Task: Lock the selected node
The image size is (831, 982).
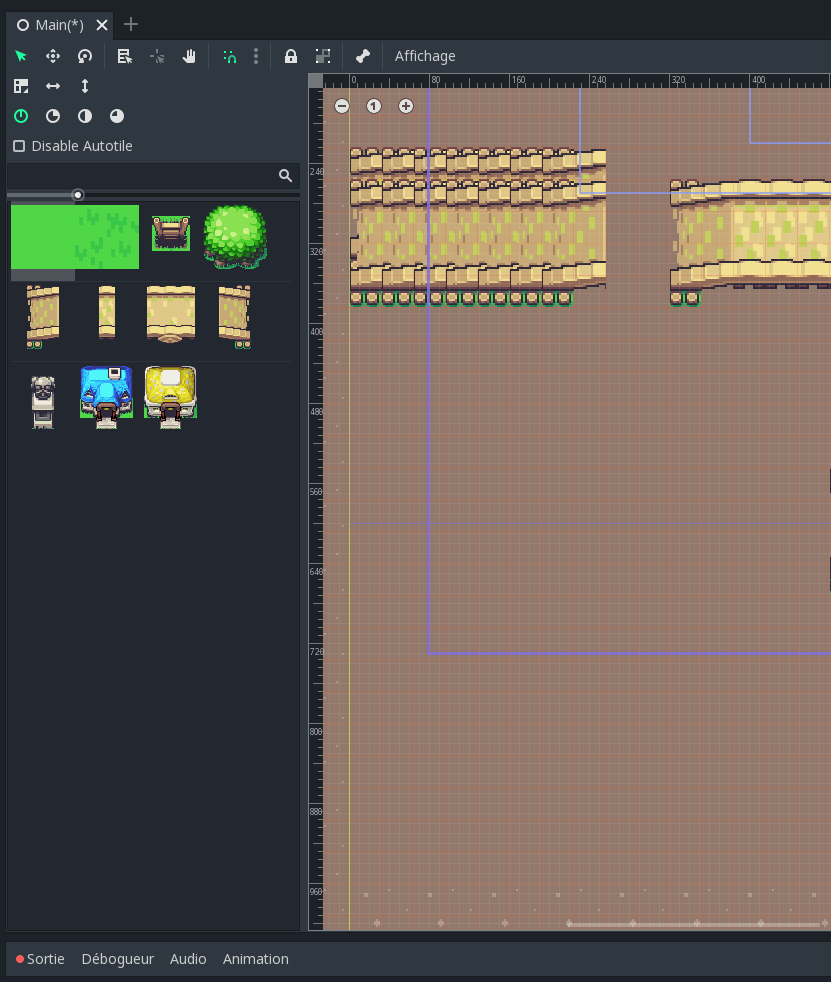Action: coord(290,56)
